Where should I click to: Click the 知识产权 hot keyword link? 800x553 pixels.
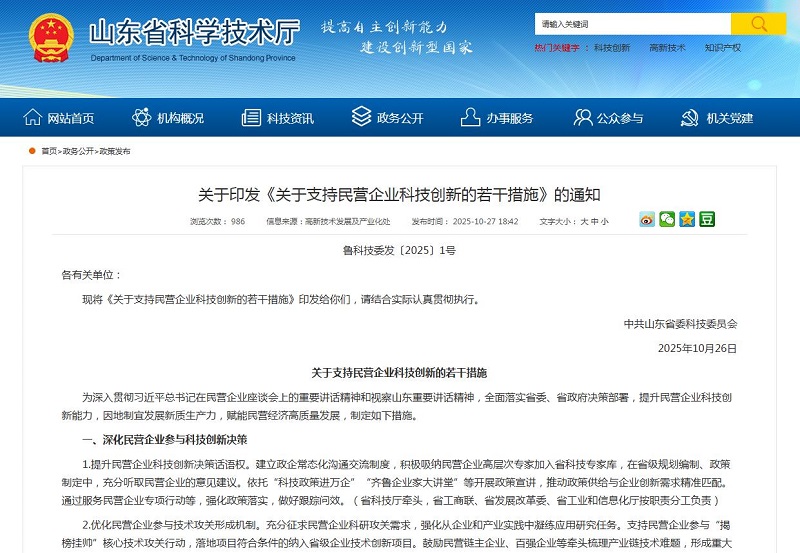tap(722, 47)
